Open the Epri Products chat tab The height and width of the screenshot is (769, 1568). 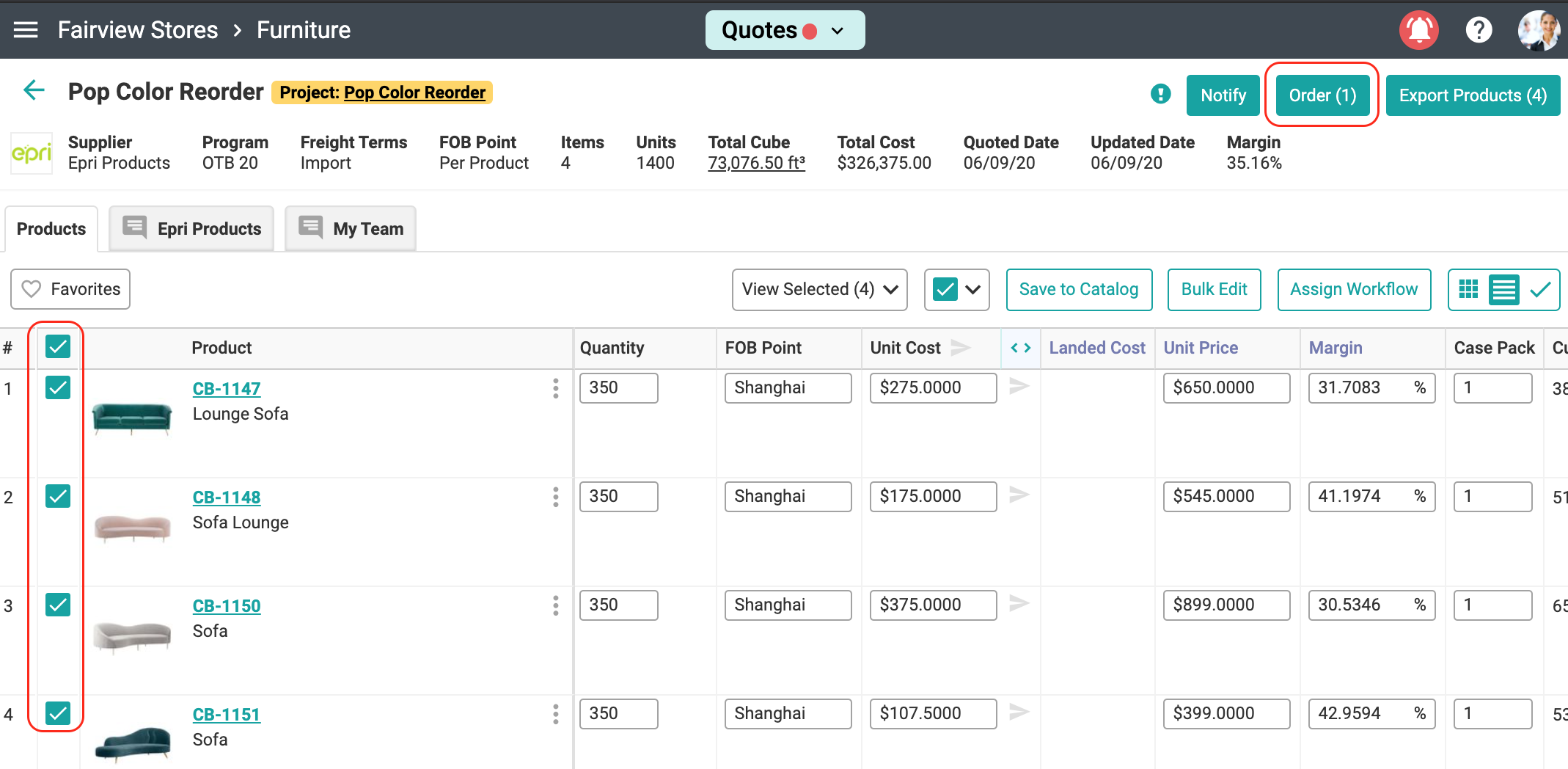192,229
